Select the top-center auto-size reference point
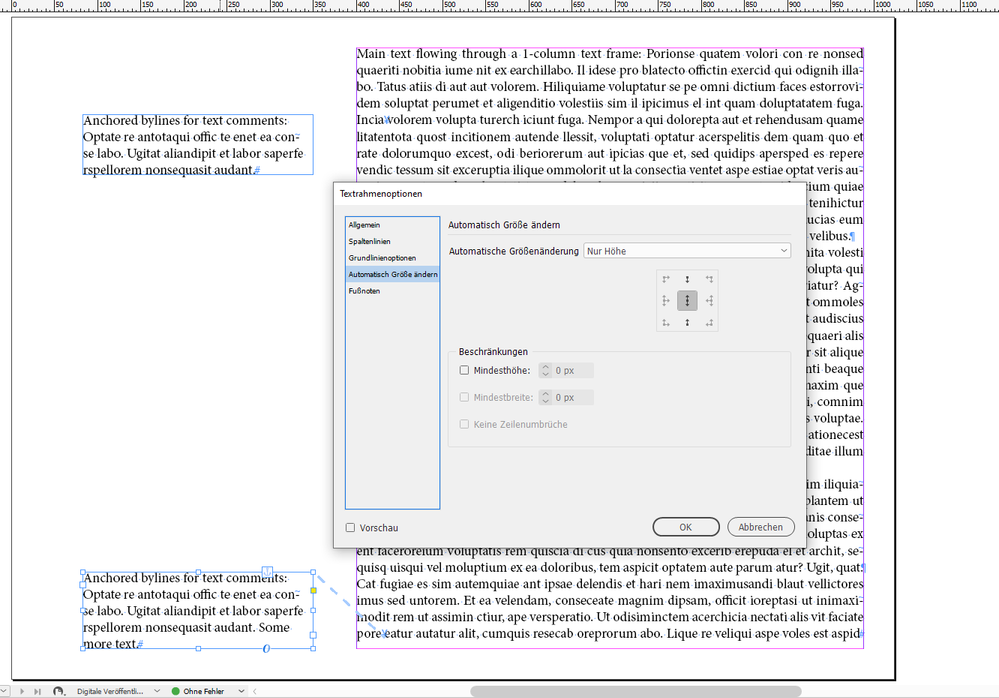 click(x=687, y=279)
